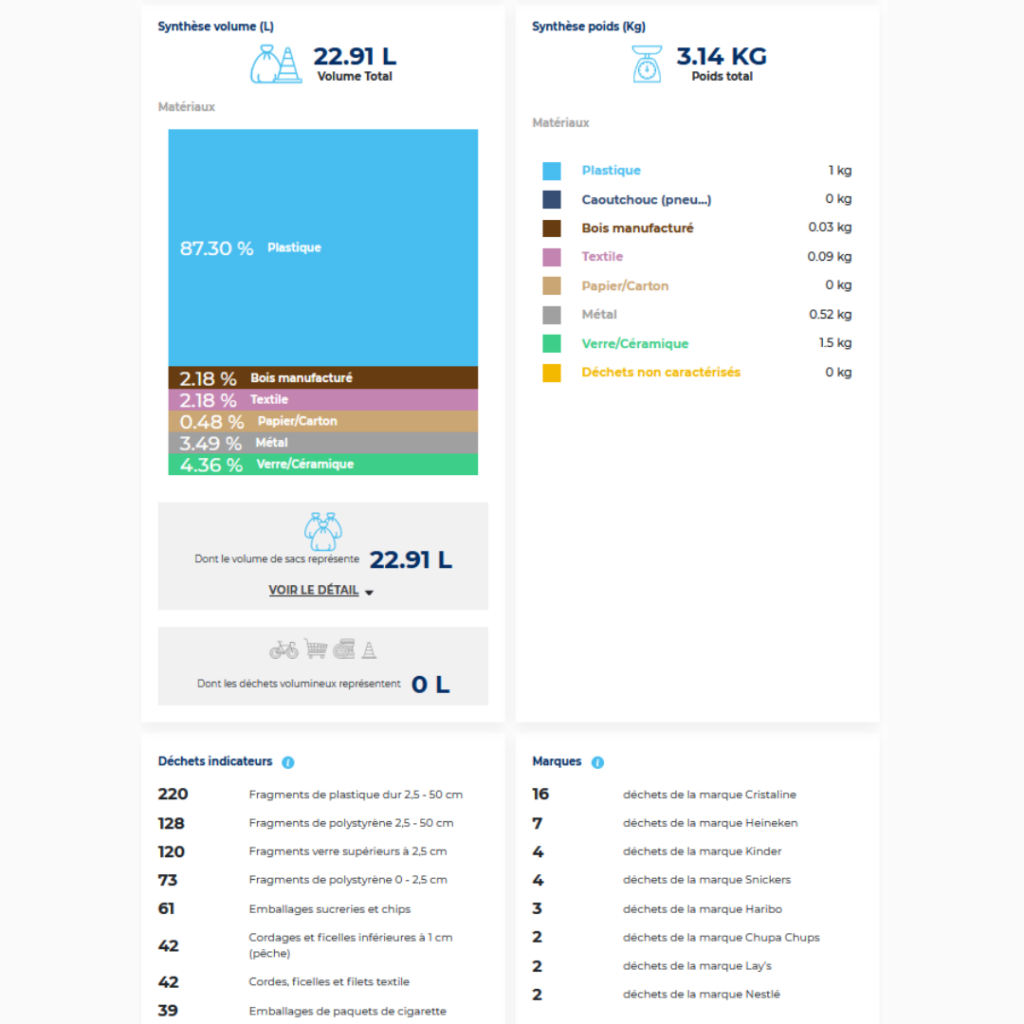Click the 3.14 KG Poids total value

722,56
